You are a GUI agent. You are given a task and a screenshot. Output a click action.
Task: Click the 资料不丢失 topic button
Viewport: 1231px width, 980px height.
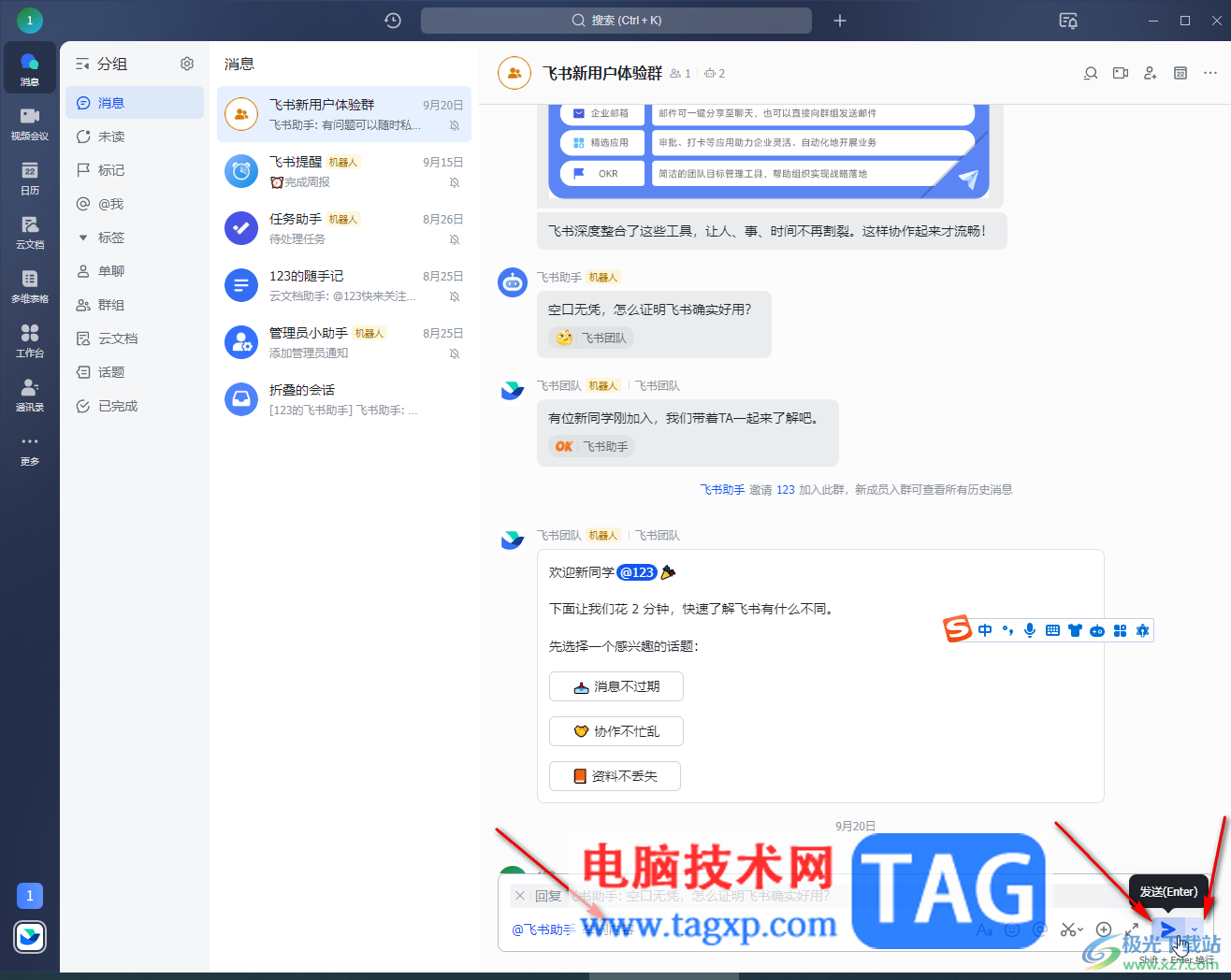pos(615,776)
